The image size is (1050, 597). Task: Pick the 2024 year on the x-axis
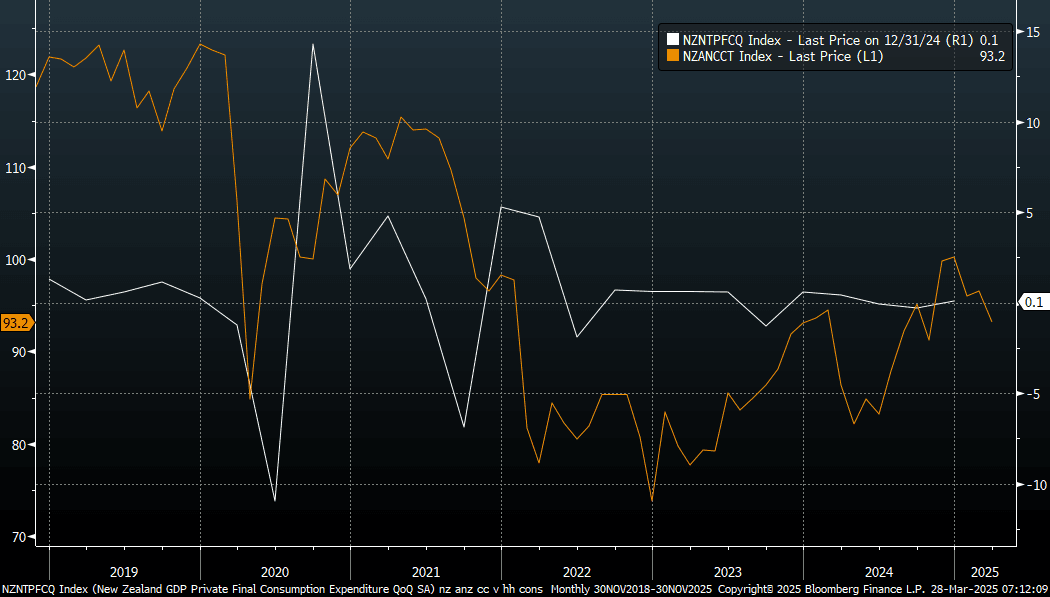click(878, 573)
